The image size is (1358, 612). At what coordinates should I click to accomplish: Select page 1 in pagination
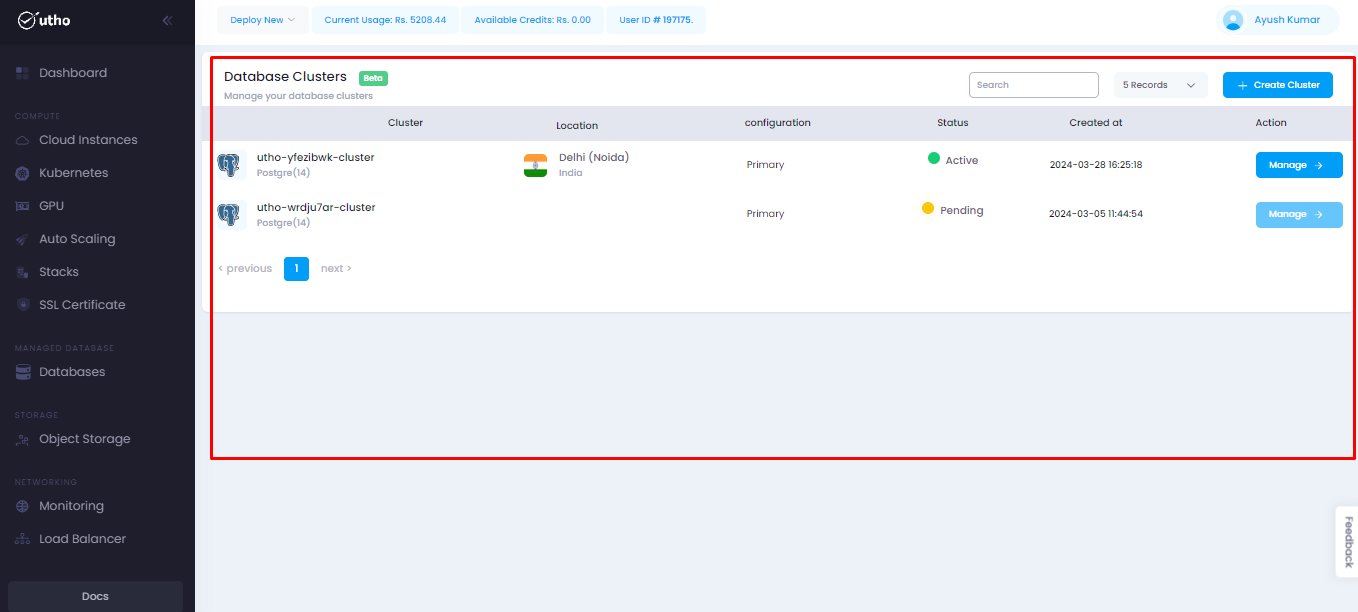(296, 269)
